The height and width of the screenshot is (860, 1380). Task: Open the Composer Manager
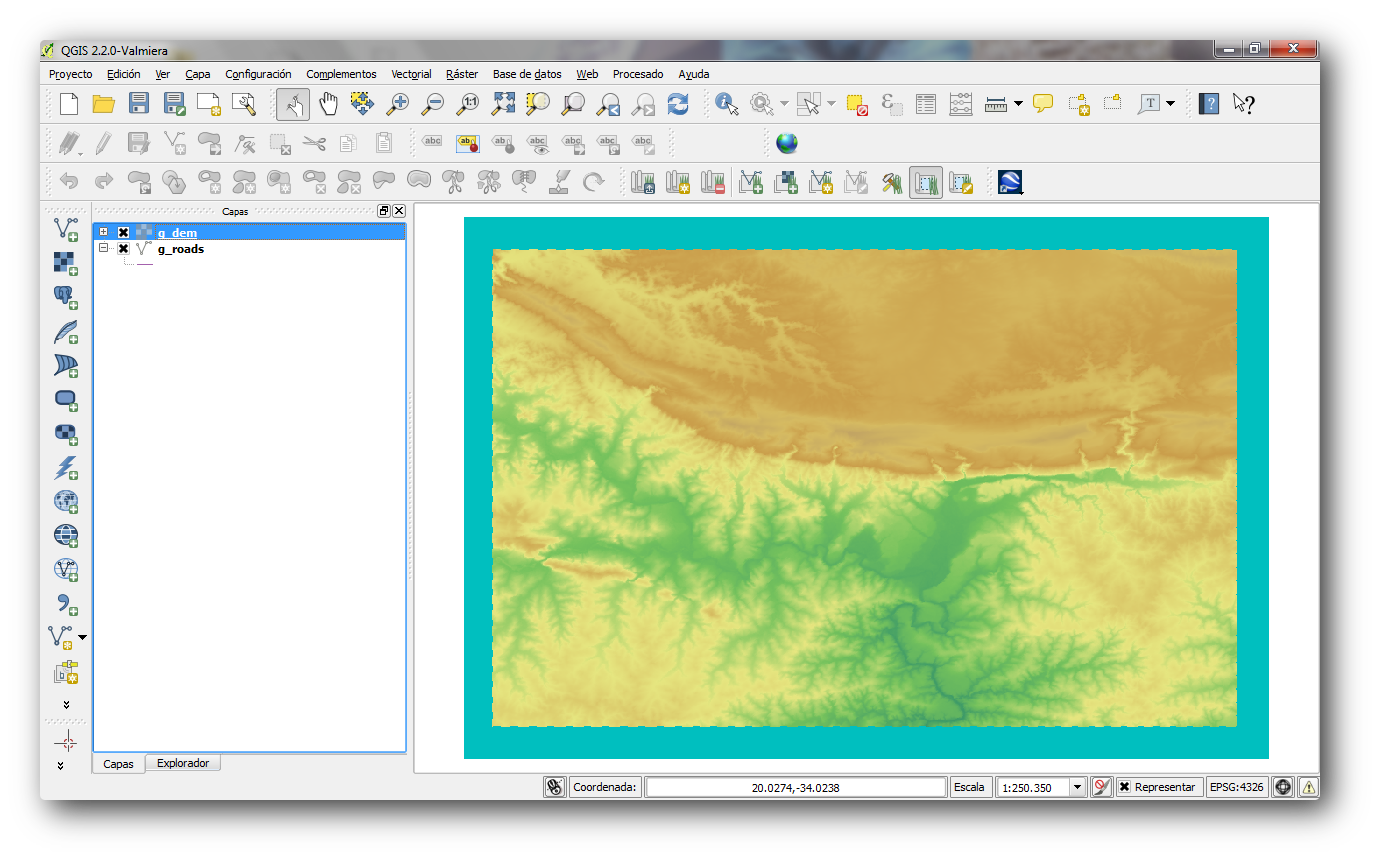click(x=244, y=103)
